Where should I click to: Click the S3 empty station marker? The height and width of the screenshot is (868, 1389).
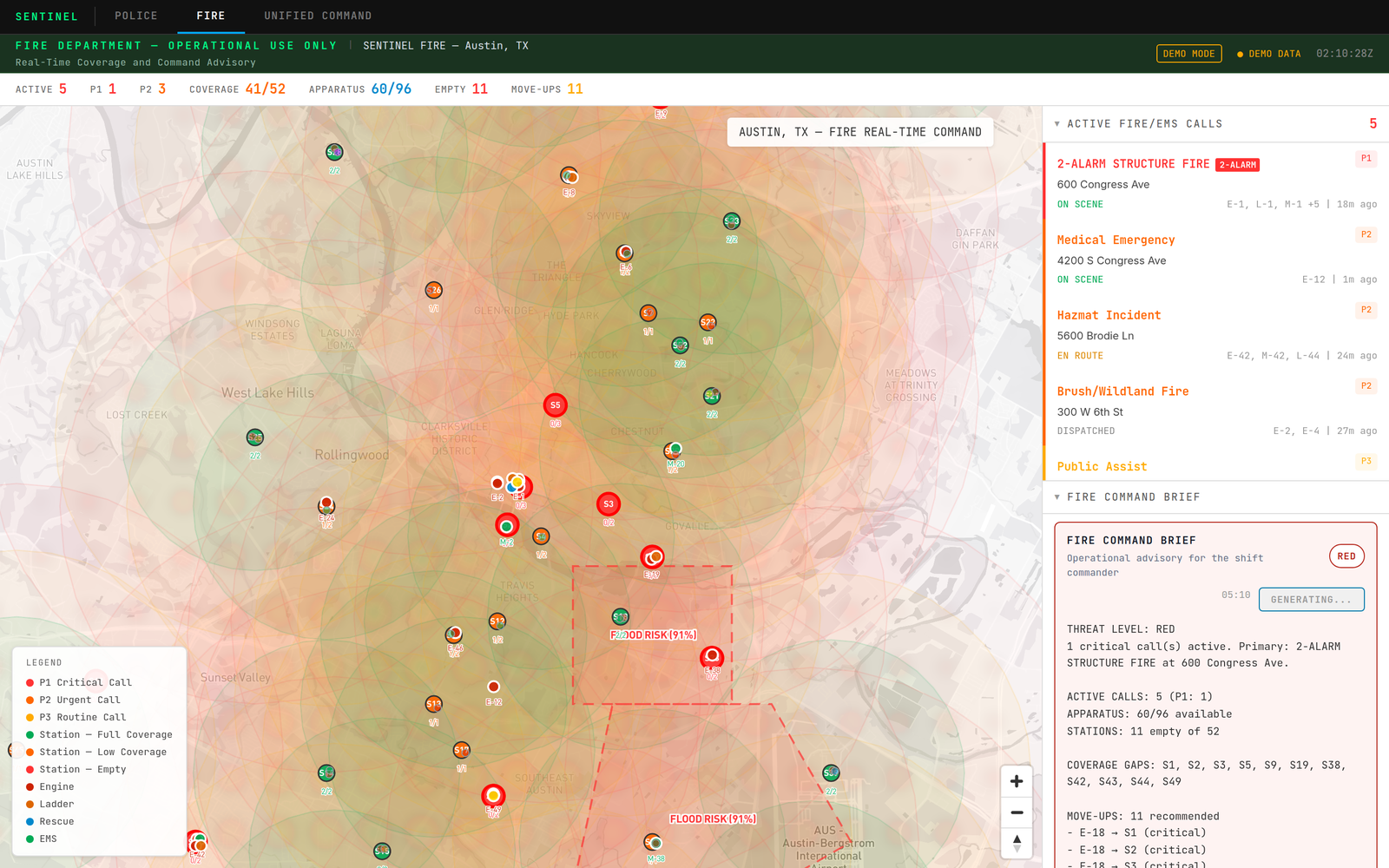(609, 504)
